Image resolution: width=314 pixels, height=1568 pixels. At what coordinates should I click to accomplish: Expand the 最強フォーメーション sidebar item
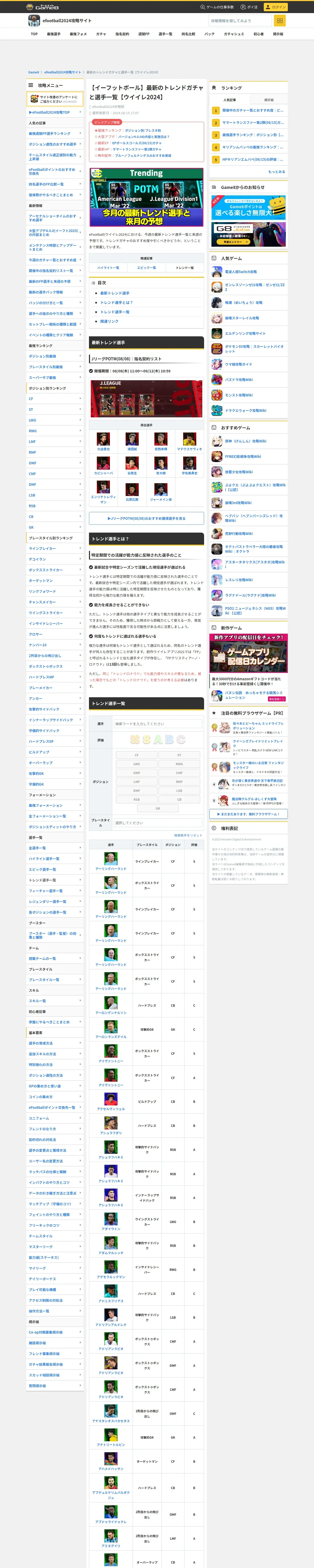coord(55,805)
